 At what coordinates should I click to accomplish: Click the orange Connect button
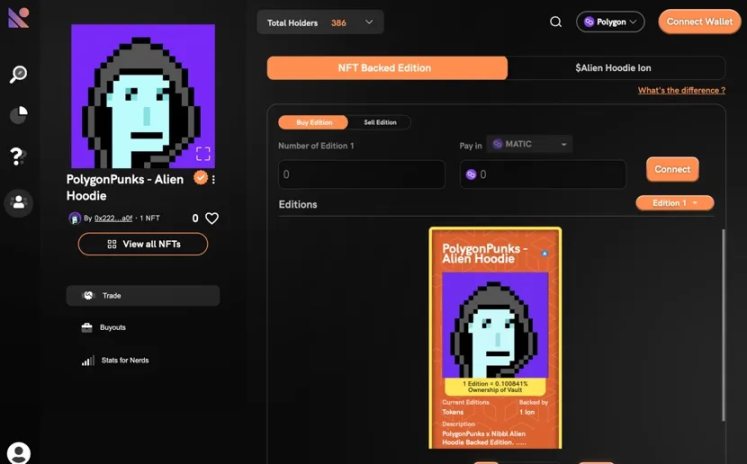672,169
